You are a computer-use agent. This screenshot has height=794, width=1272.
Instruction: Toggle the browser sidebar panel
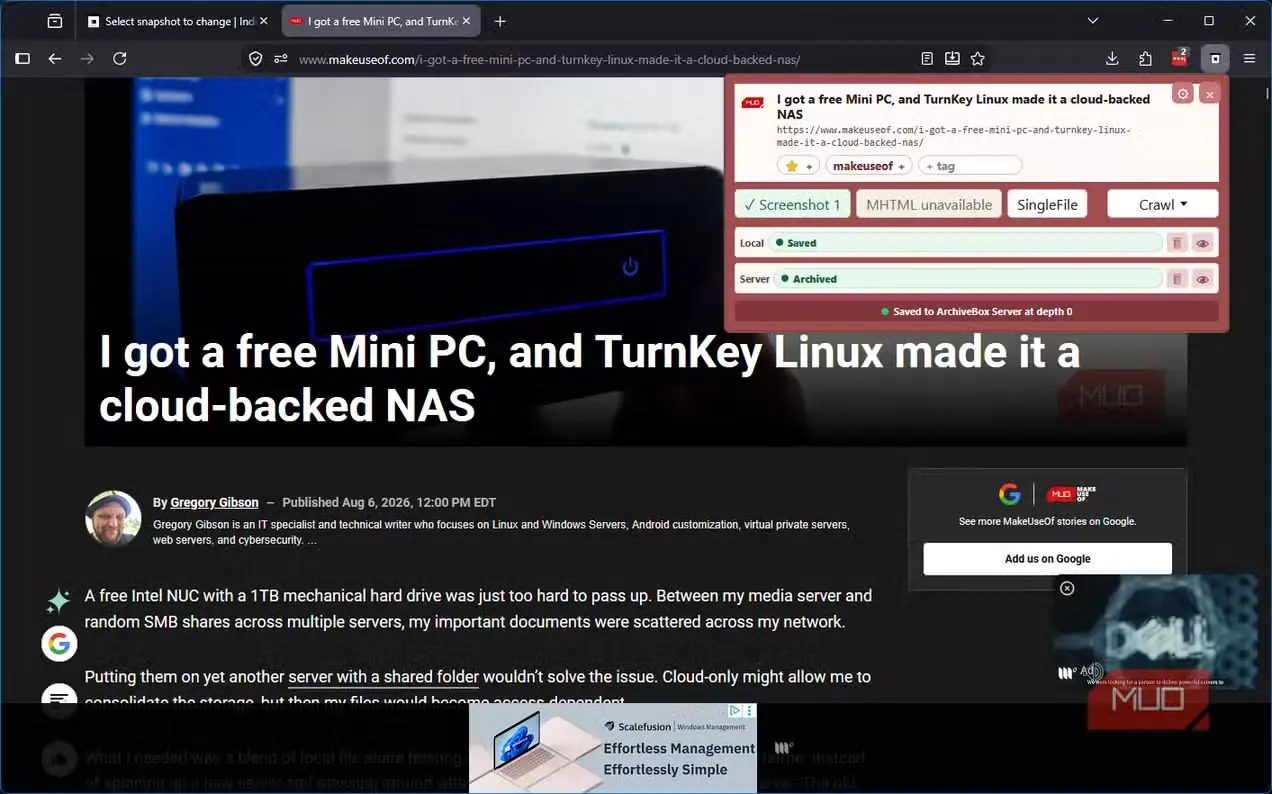click(22, 59)
